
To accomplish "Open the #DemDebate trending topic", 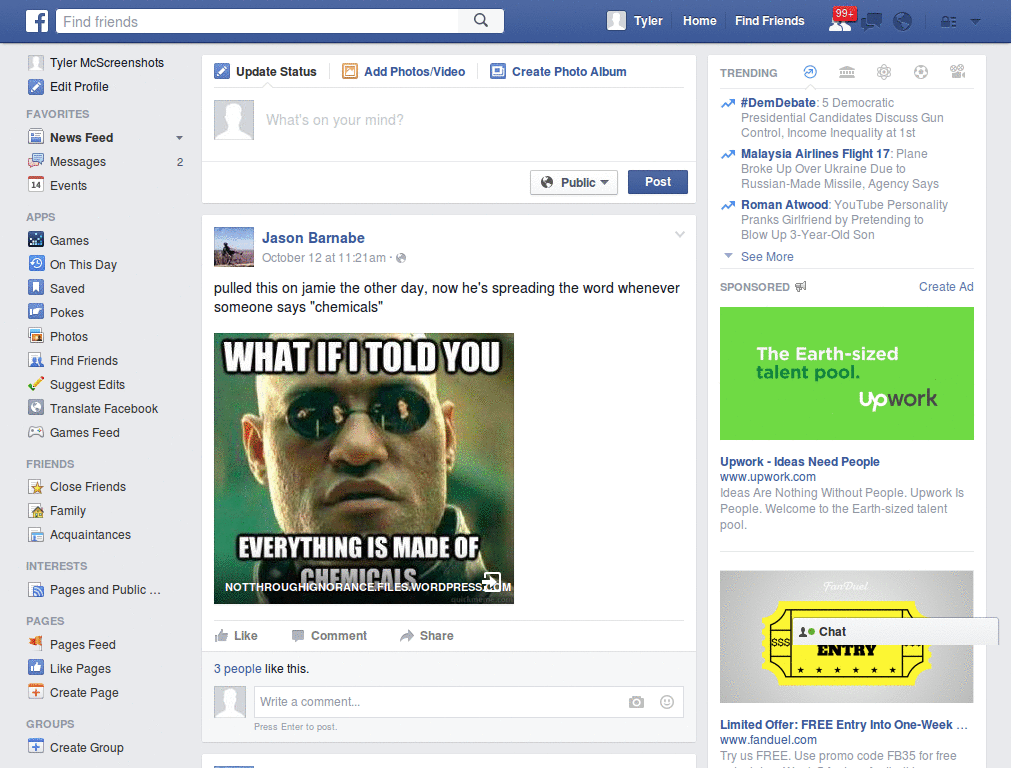I will (778, 103).
